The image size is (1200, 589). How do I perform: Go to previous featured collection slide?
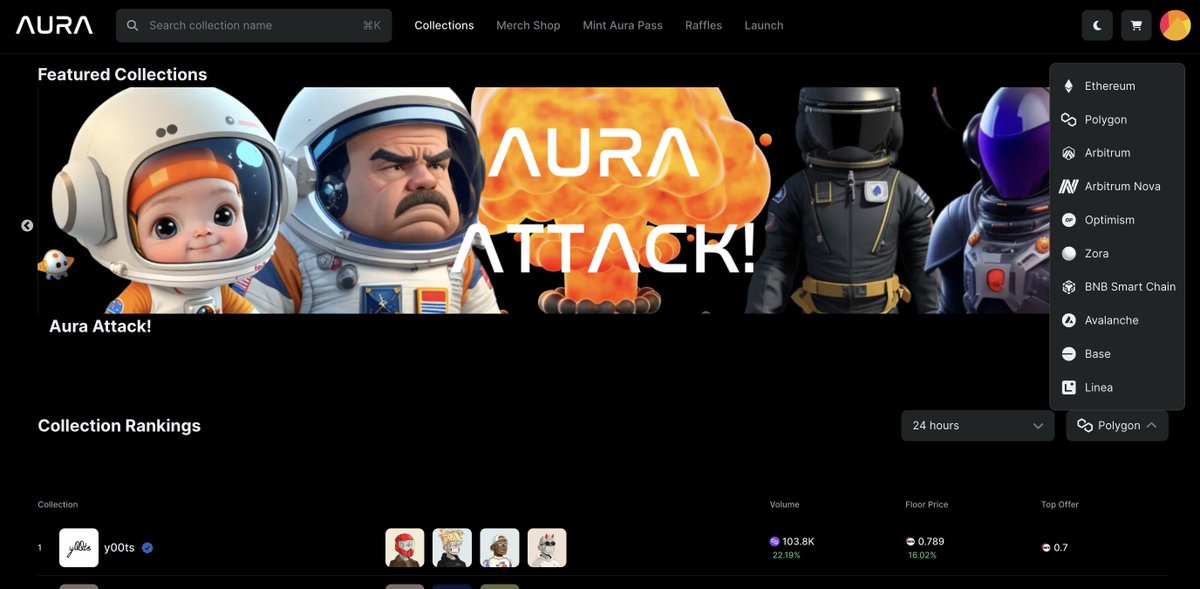[27, 226]
